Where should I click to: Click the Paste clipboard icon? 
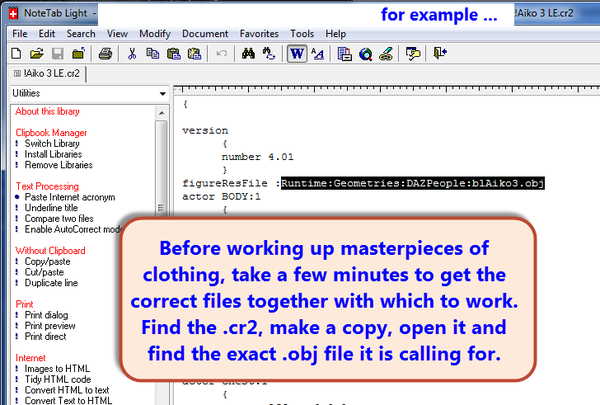click(x=174, y=53)
